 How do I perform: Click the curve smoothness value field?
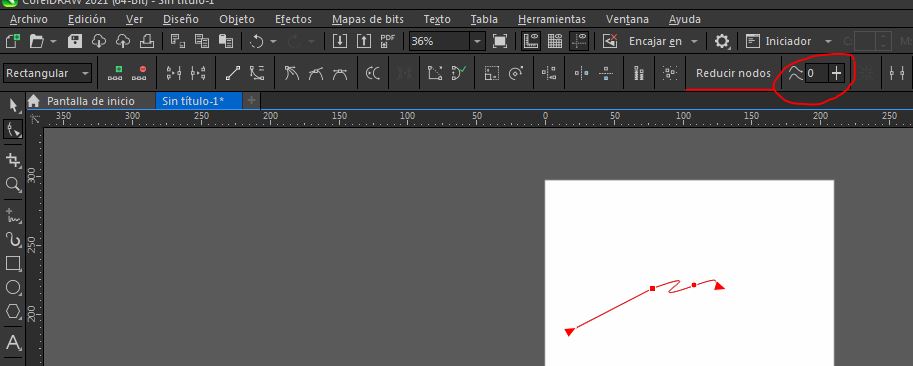coord(816,73)
